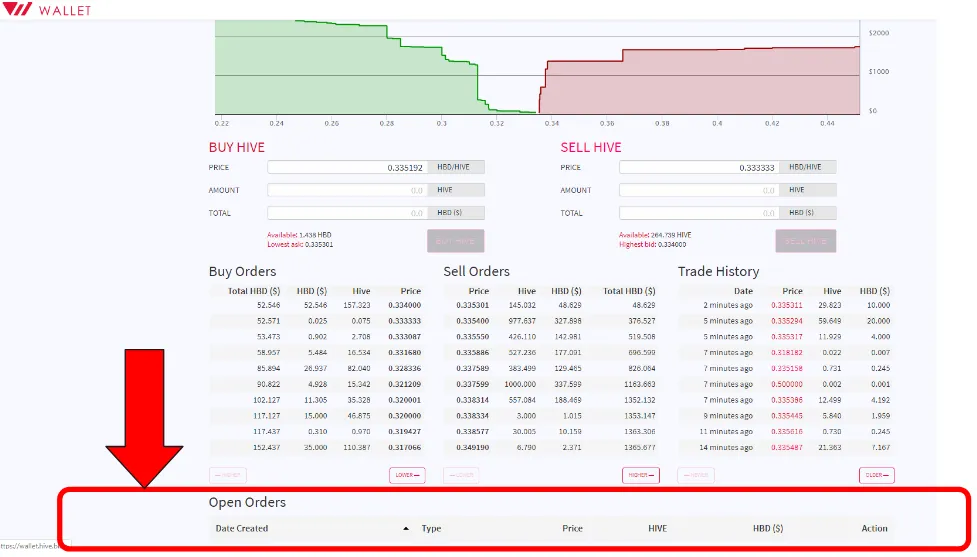977x557 pixels.
Task: Click trade history price 0.318182
Action: (786, 353)
